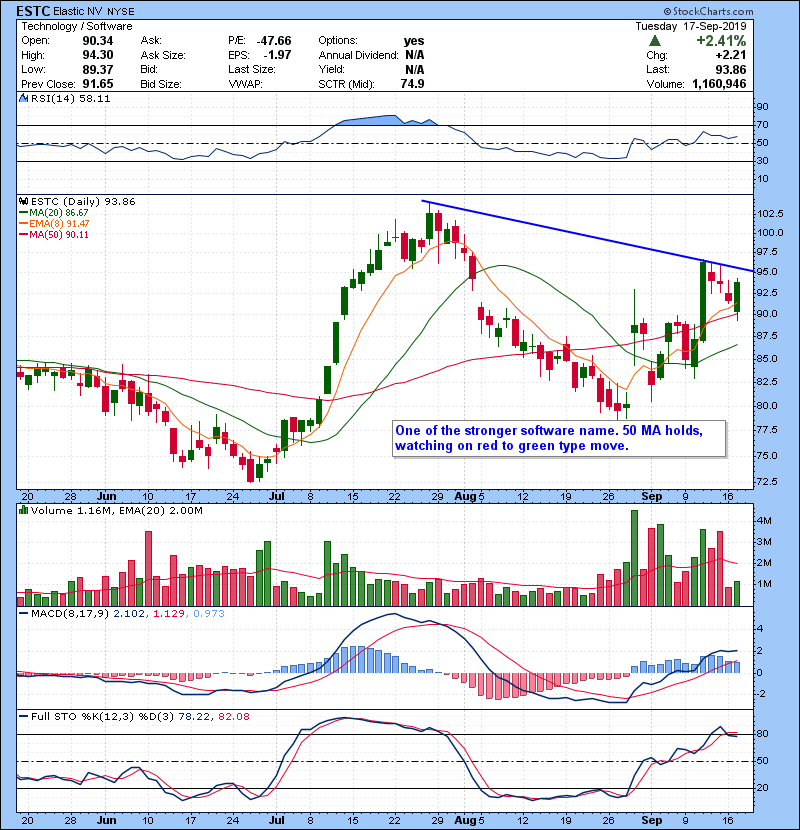Click the 4M volume axis label

pyautogui.click(x=764, y=521)
